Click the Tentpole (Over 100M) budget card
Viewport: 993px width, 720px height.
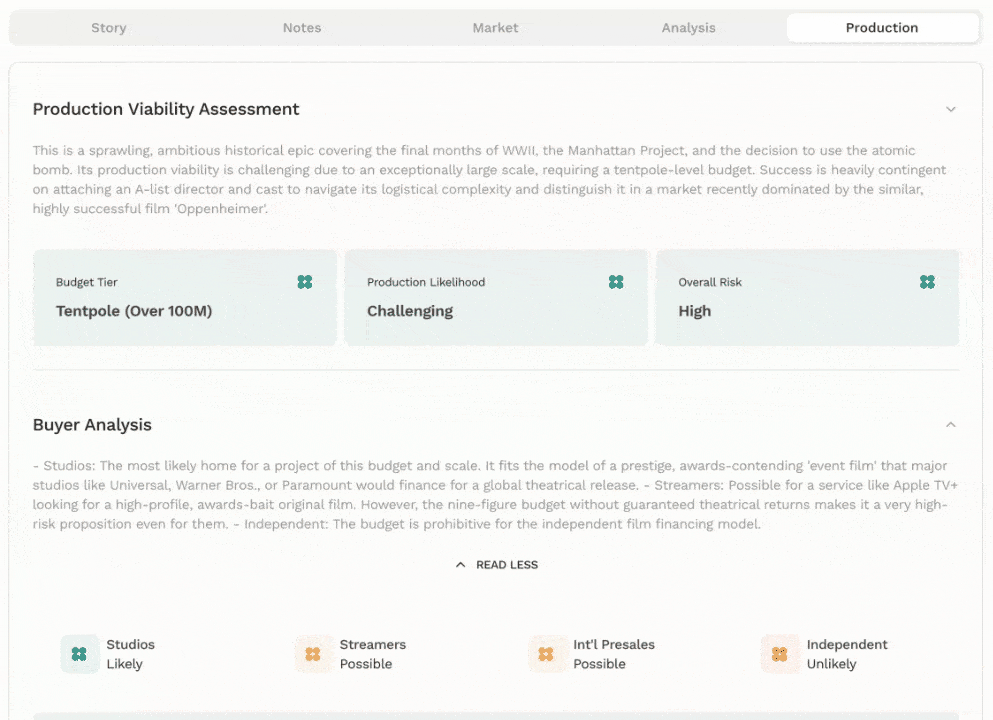point(184,299)
